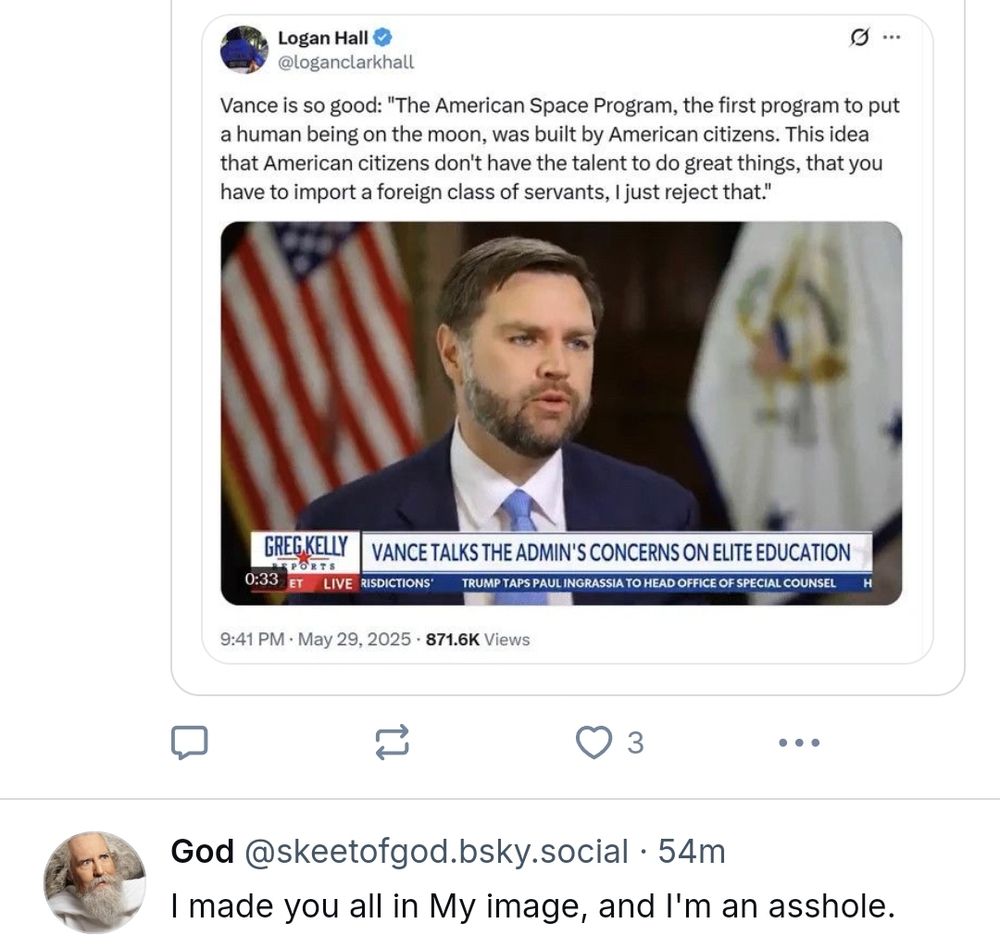
Task: Open the @loganclarkhall handle link
Action: tap(345, 62)
